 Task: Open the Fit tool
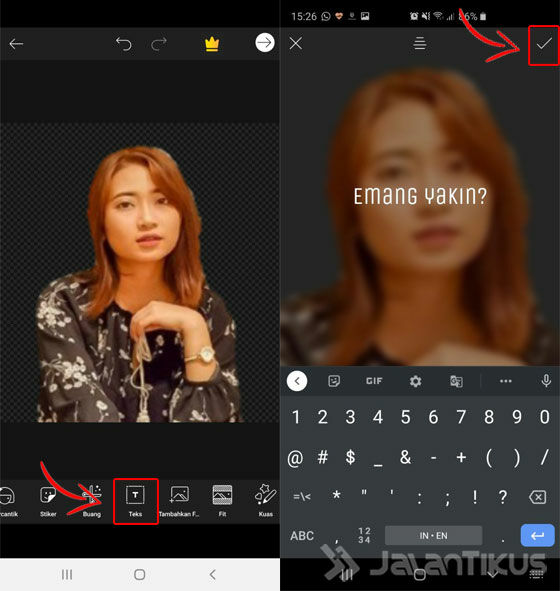222,501
